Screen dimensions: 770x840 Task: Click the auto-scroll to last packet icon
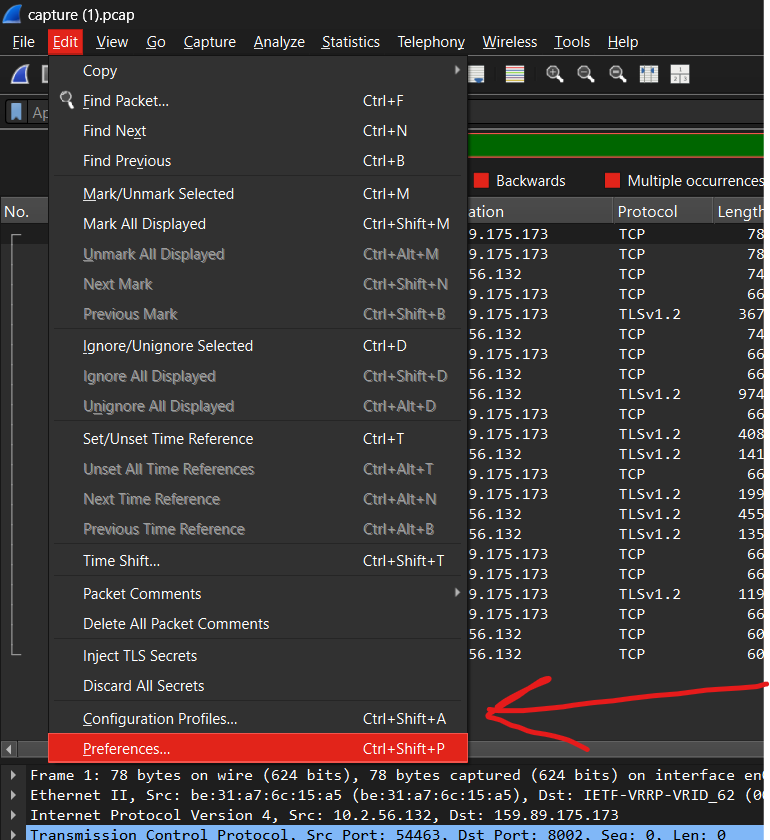pos(476,74)
